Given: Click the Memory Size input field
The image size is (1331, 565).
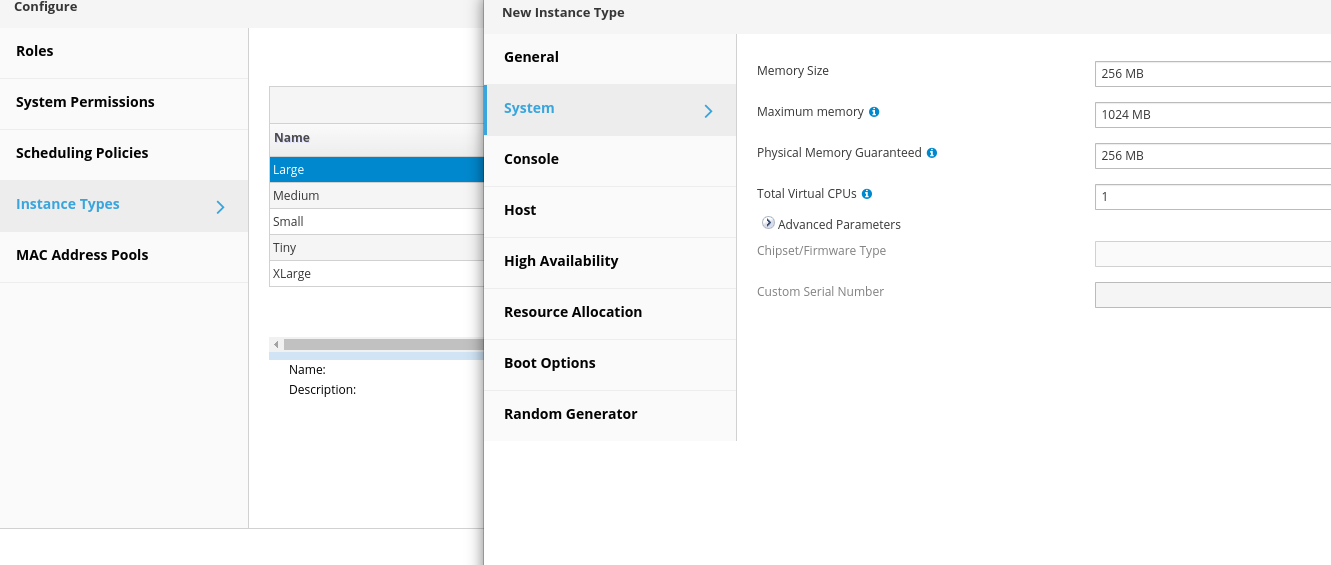Looking at the screenshot, I should [1212, 74].
